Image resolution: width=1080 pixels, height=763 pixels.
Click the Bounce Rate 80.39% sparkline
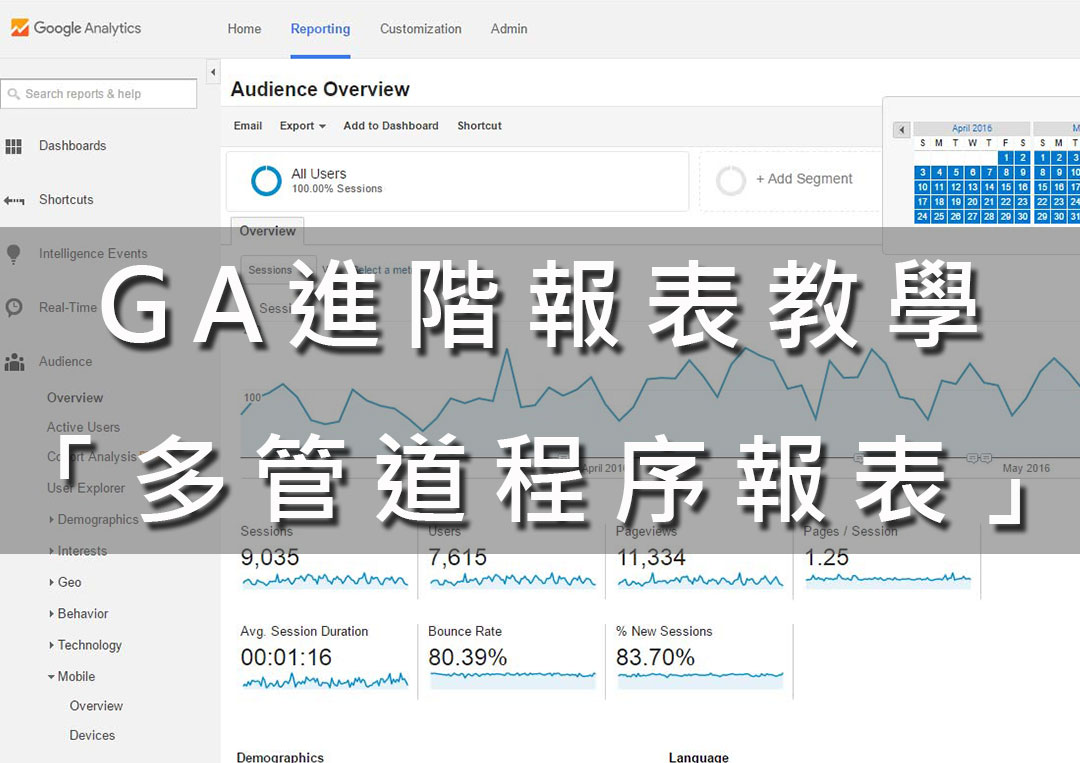coord(513,680)
